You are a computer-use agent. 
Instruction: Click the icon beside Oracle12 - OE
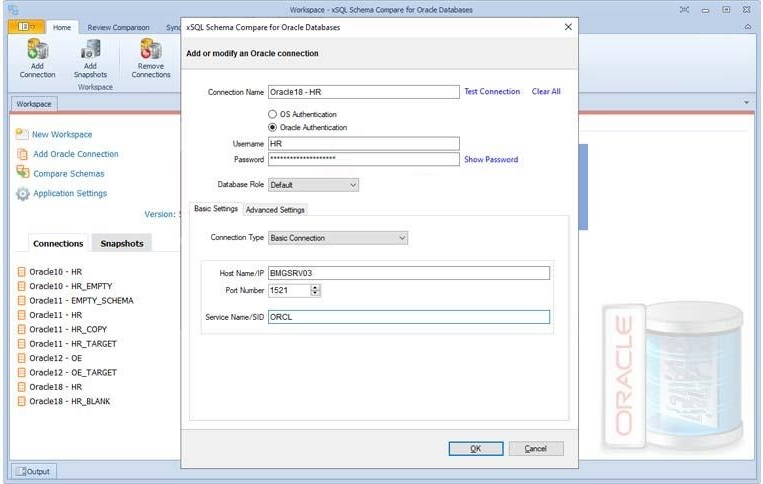pyautogui.click(x=21, y=358)
